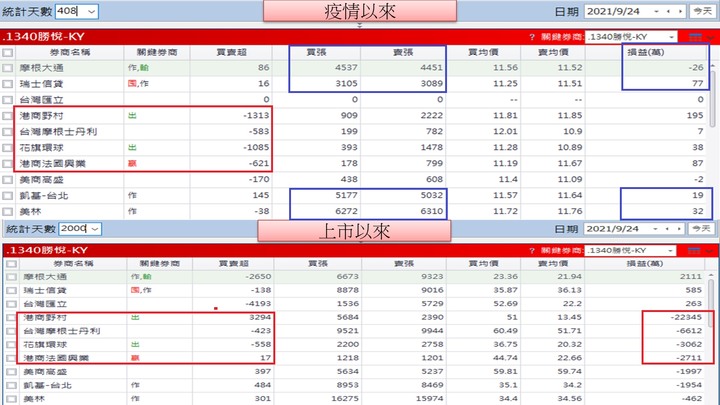This screenshot has width=720, height=405.
Task: Sort by 賣均價 column in 2000-day panel
Action: tap(553, 264)
